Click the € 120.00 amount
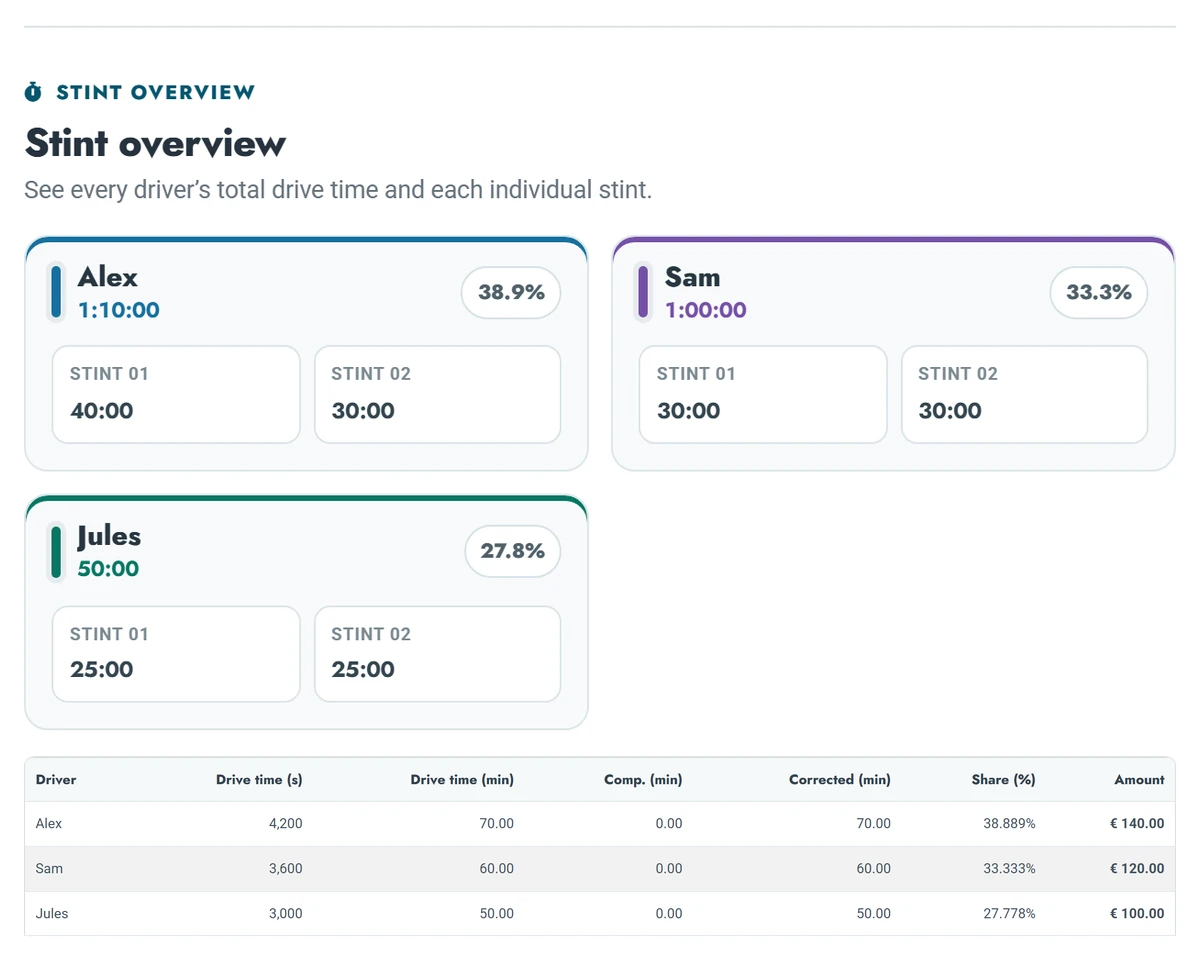The height and width of the screenshot is (961, 1200). (1137, 869)
